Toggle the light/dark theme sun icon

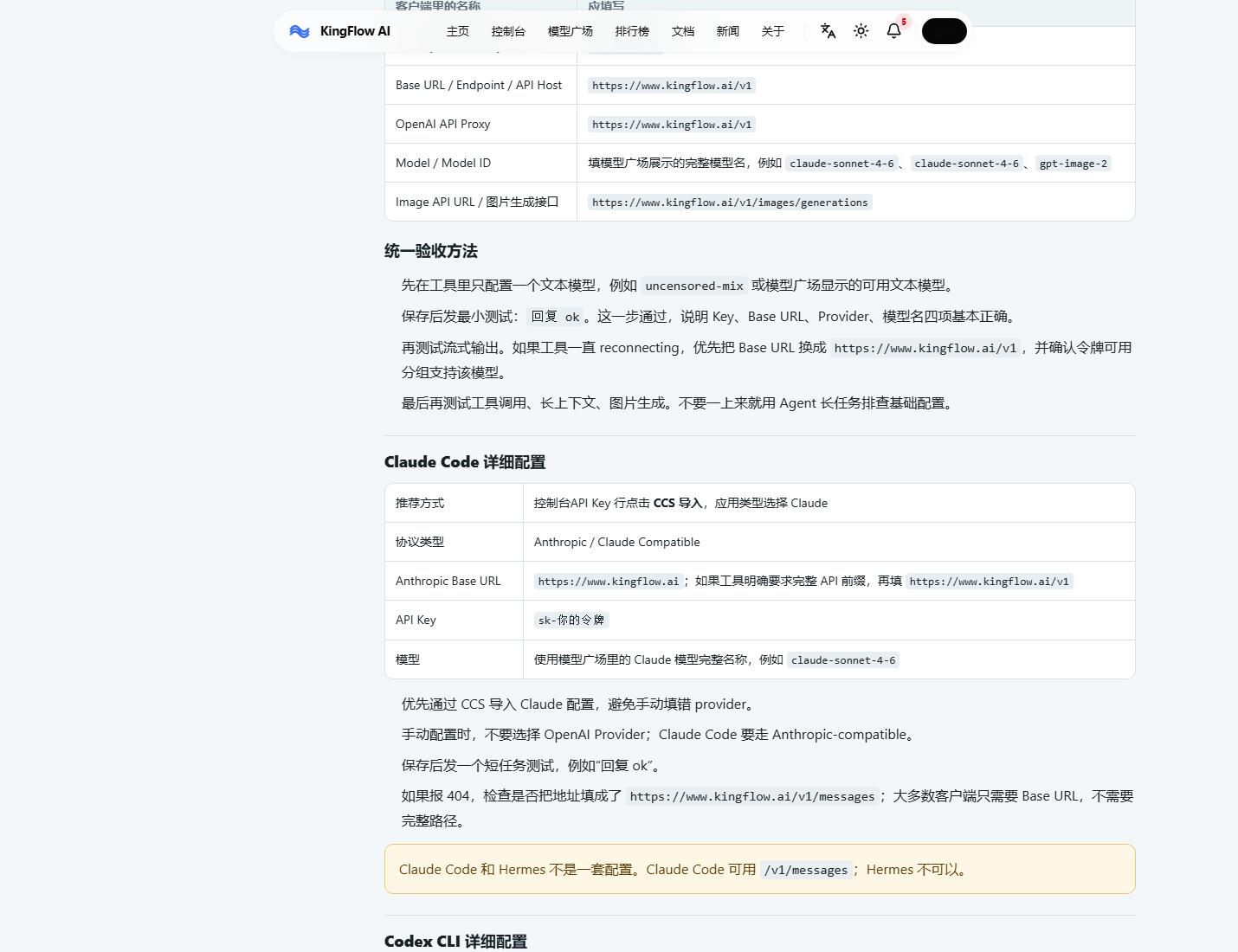coord(861,31)
